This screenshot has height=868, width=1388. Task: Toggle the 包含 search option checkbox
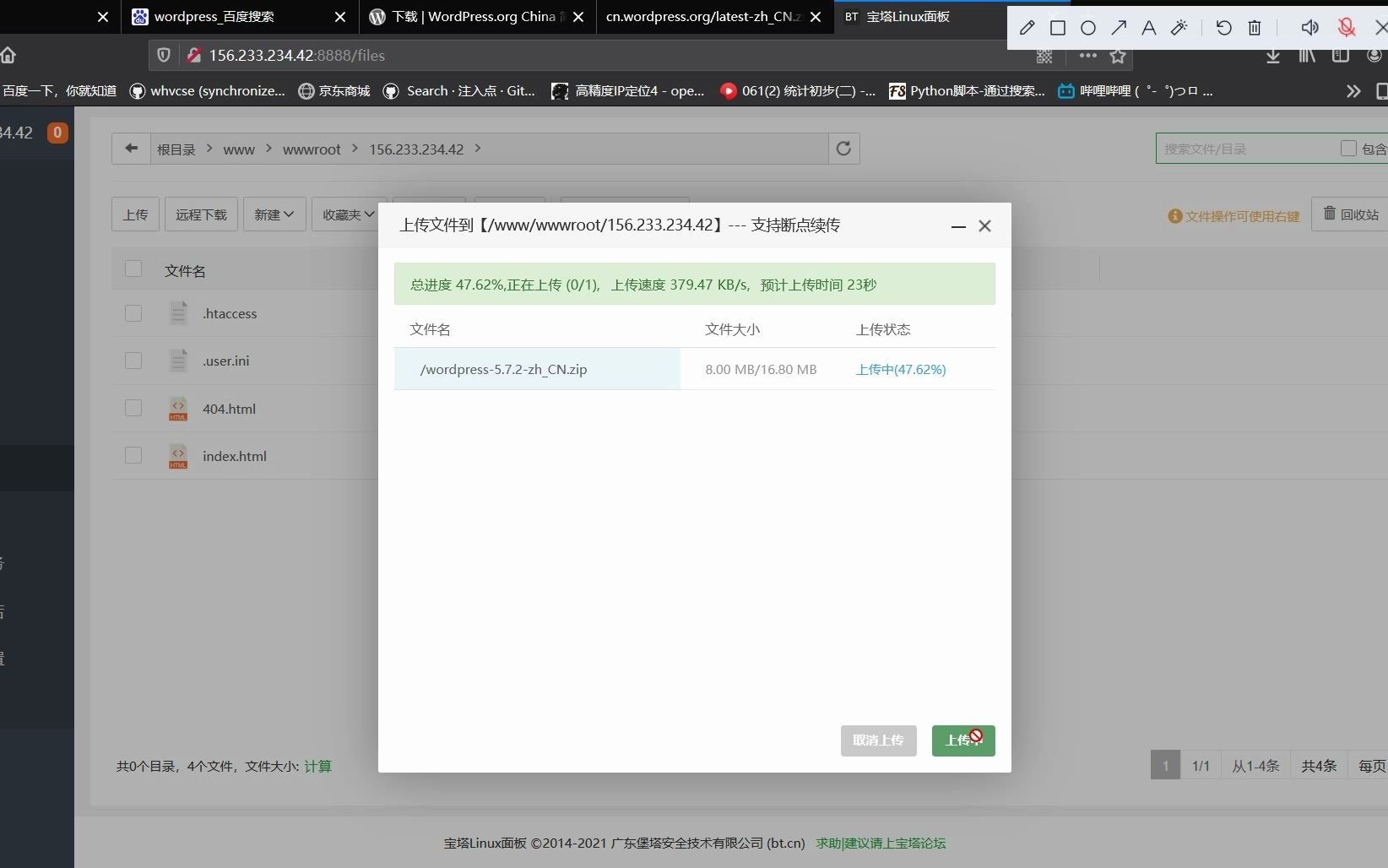click(1348, 149)
